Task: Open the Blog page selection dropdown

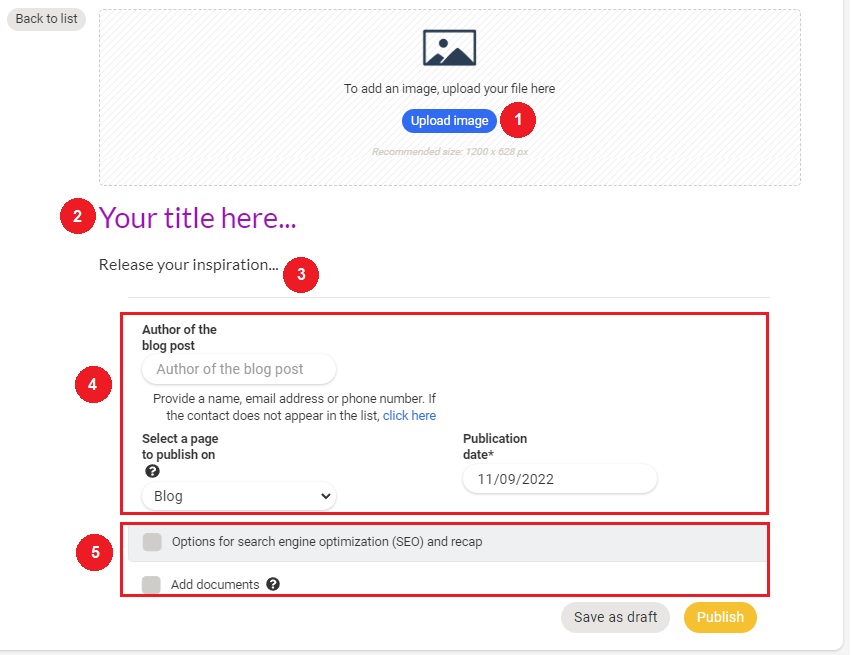Action: [239, 496]
